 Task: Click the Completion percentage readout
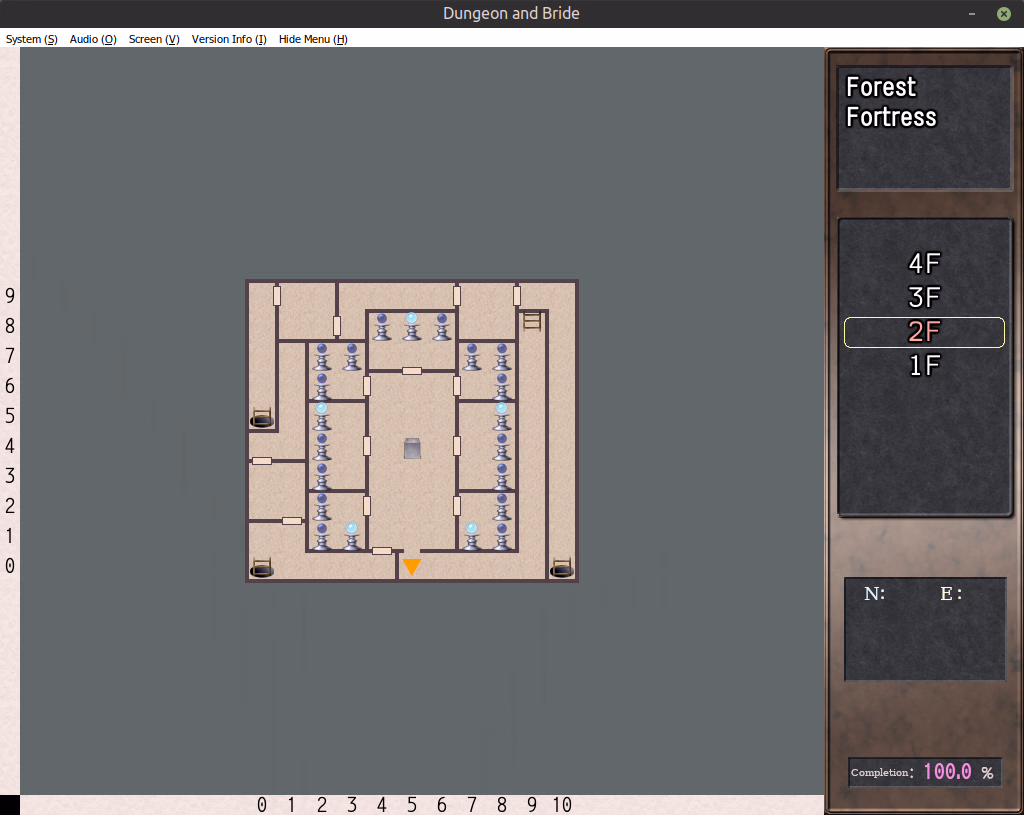click(x=957, y=772)
